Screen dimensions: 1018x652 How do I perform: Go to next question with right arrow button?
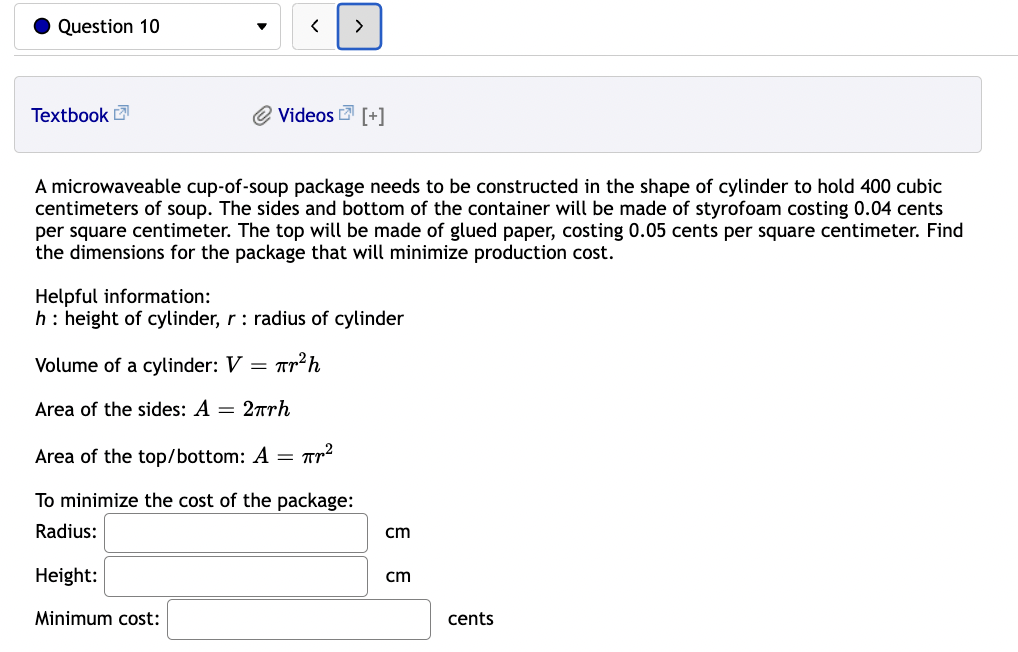tap(359, 26)
